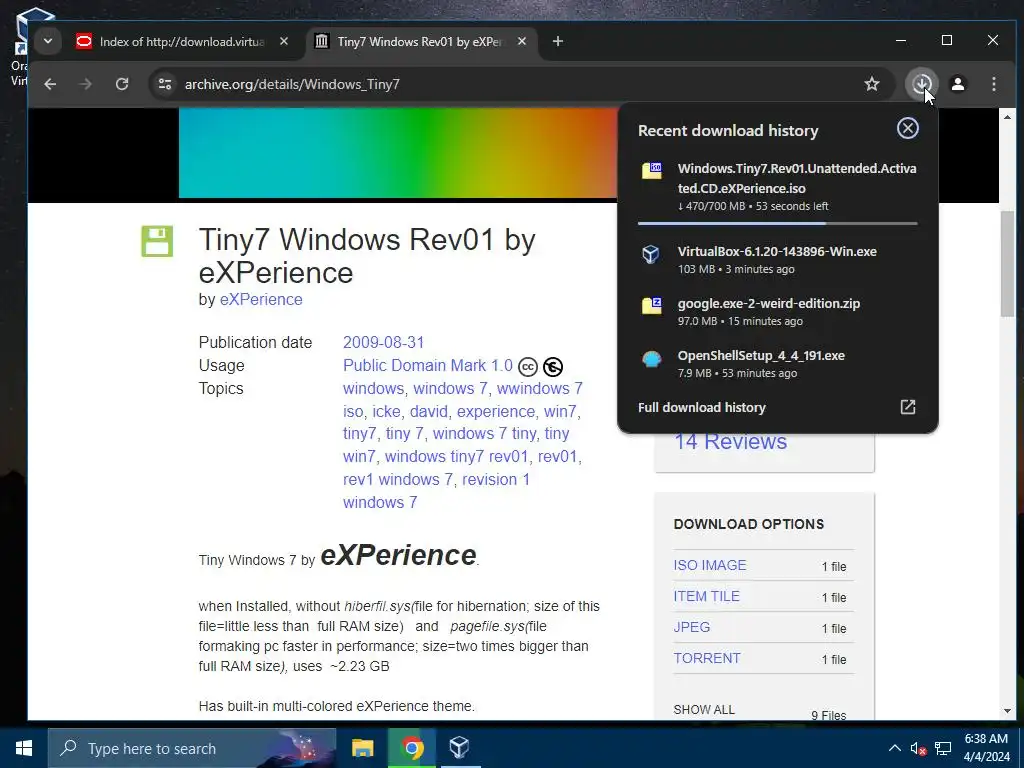Open full download history external icon
The height and width of the screenshot is (768, 1024).
[x=908, y=407]
